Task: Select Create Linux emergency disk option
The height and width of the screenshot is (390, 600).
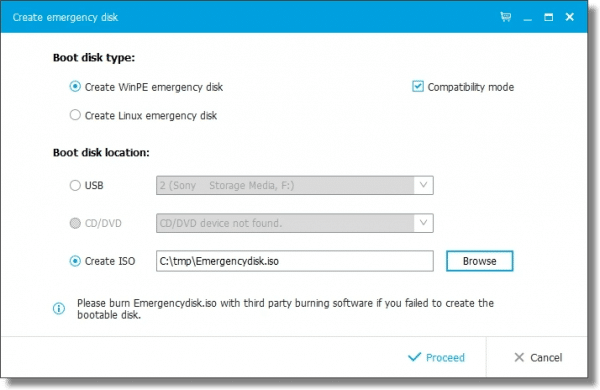Action: tap(75, 115)
